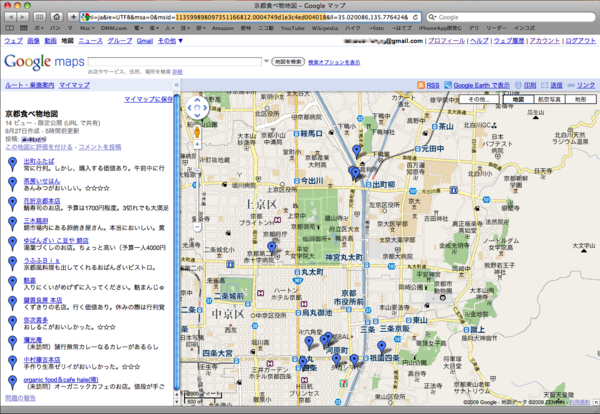Click the Home icon in Safari toolbar
The width and height of the screenshot is (600, 414).
(57, 17)
